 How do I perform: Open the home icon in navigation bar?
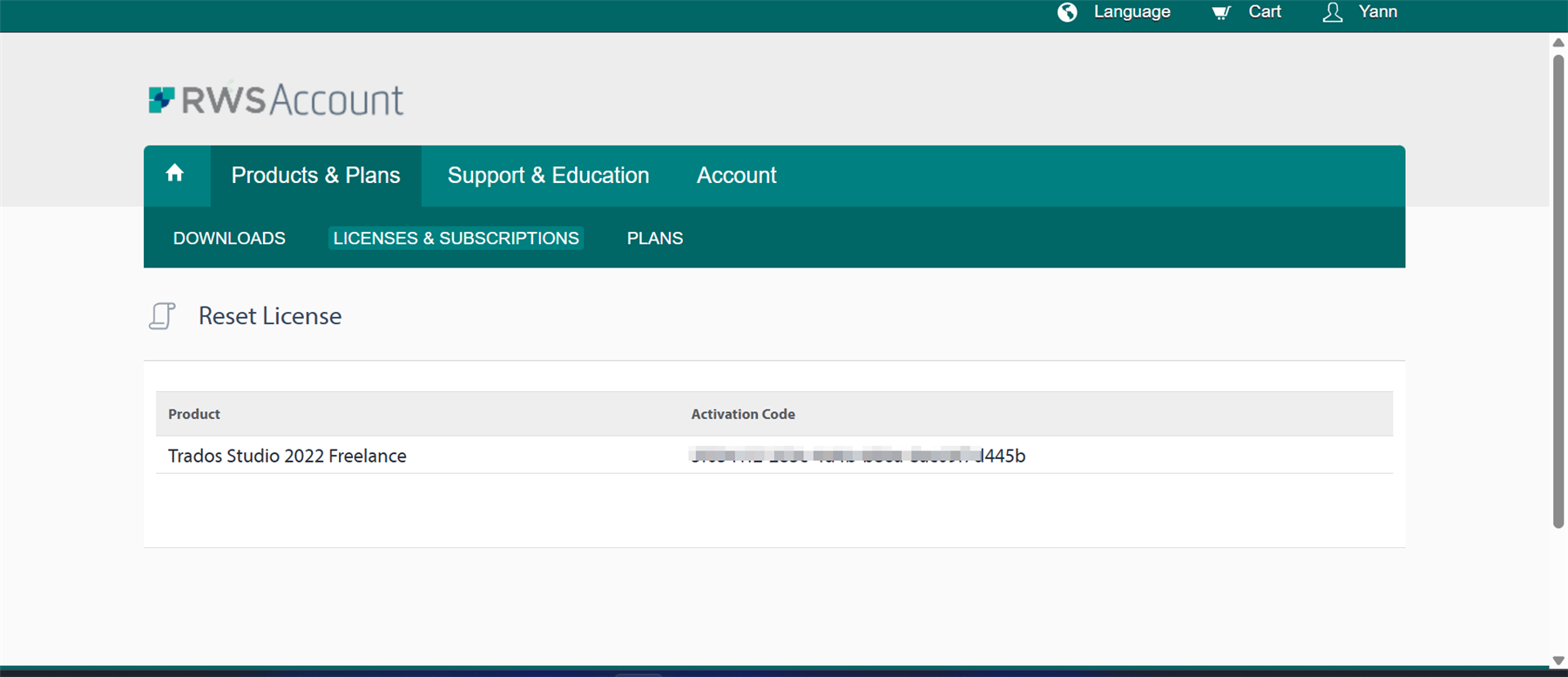pos(175,173)
